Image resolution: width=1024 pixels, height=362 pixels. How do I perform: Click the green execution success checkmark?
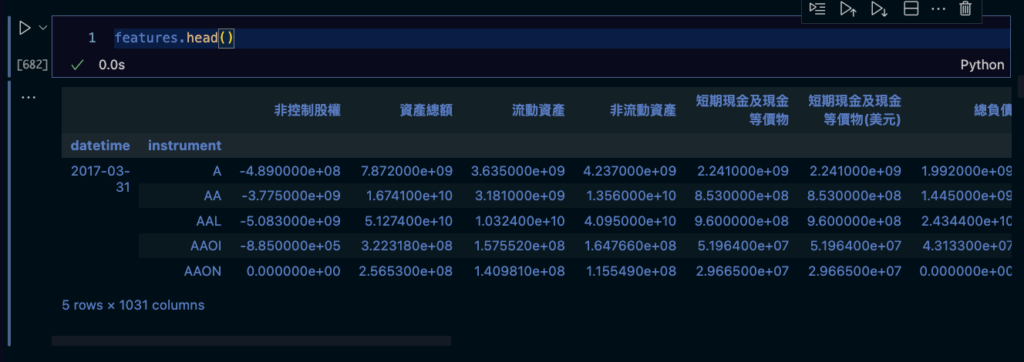coord(78,65)
